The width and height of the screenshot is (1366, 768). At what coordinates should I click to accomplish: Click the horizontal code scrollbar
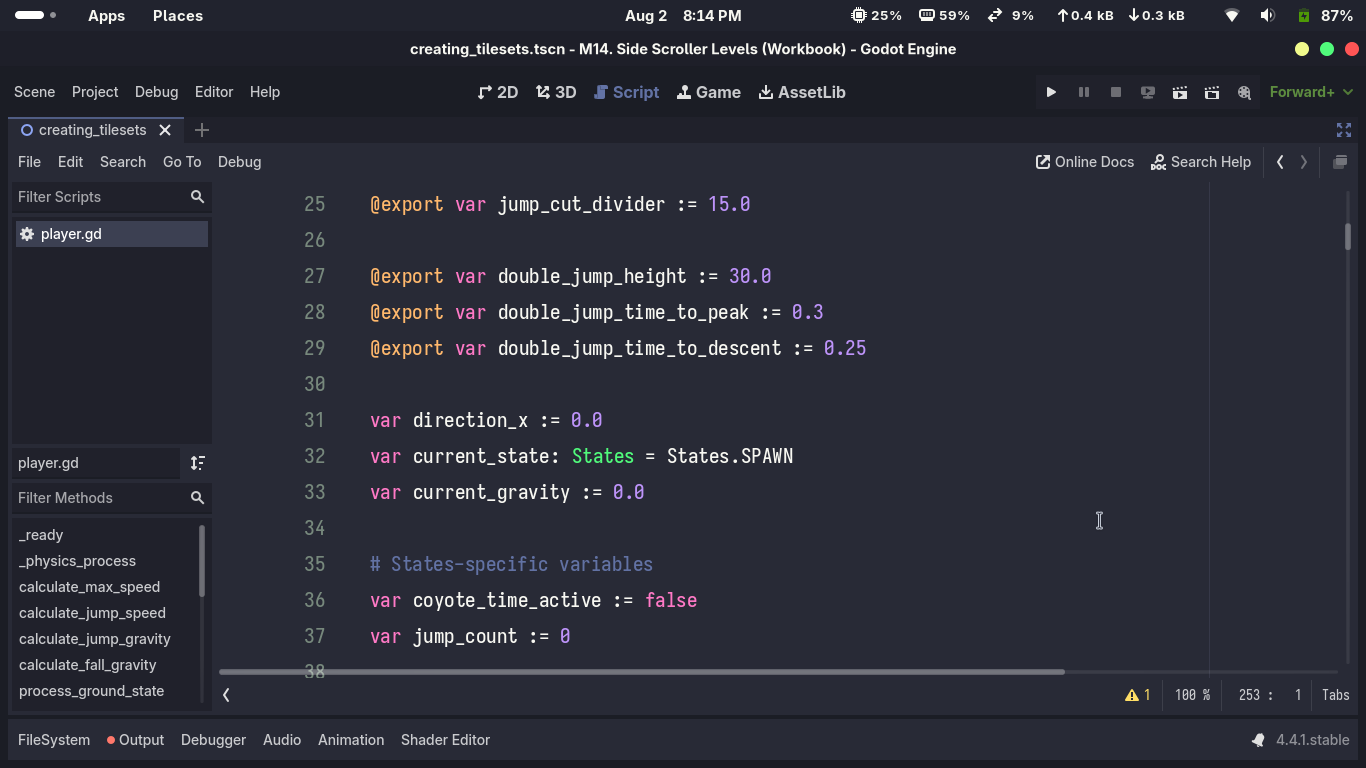coord(642,672)
